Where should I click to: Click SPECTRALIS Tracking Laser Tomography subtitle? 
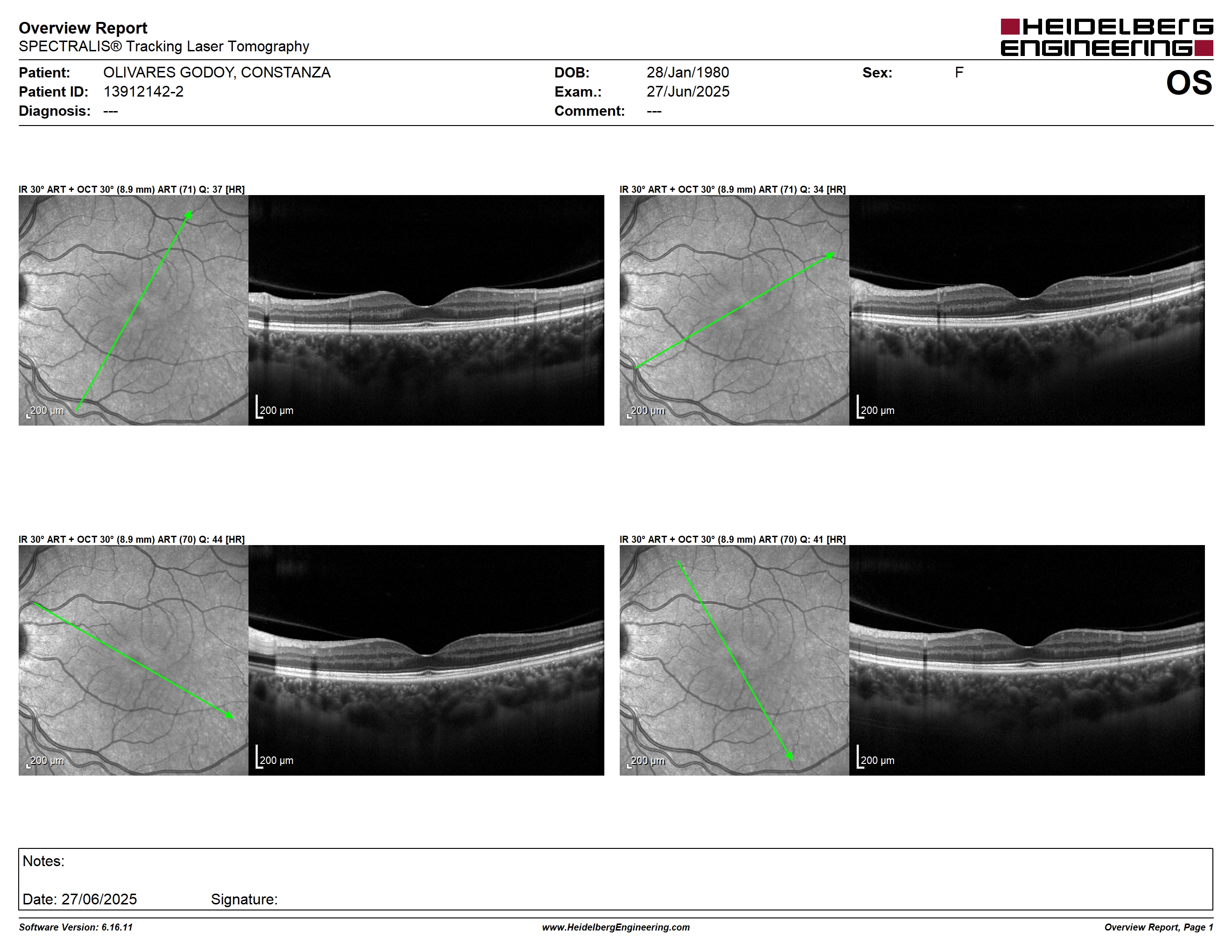164,46
